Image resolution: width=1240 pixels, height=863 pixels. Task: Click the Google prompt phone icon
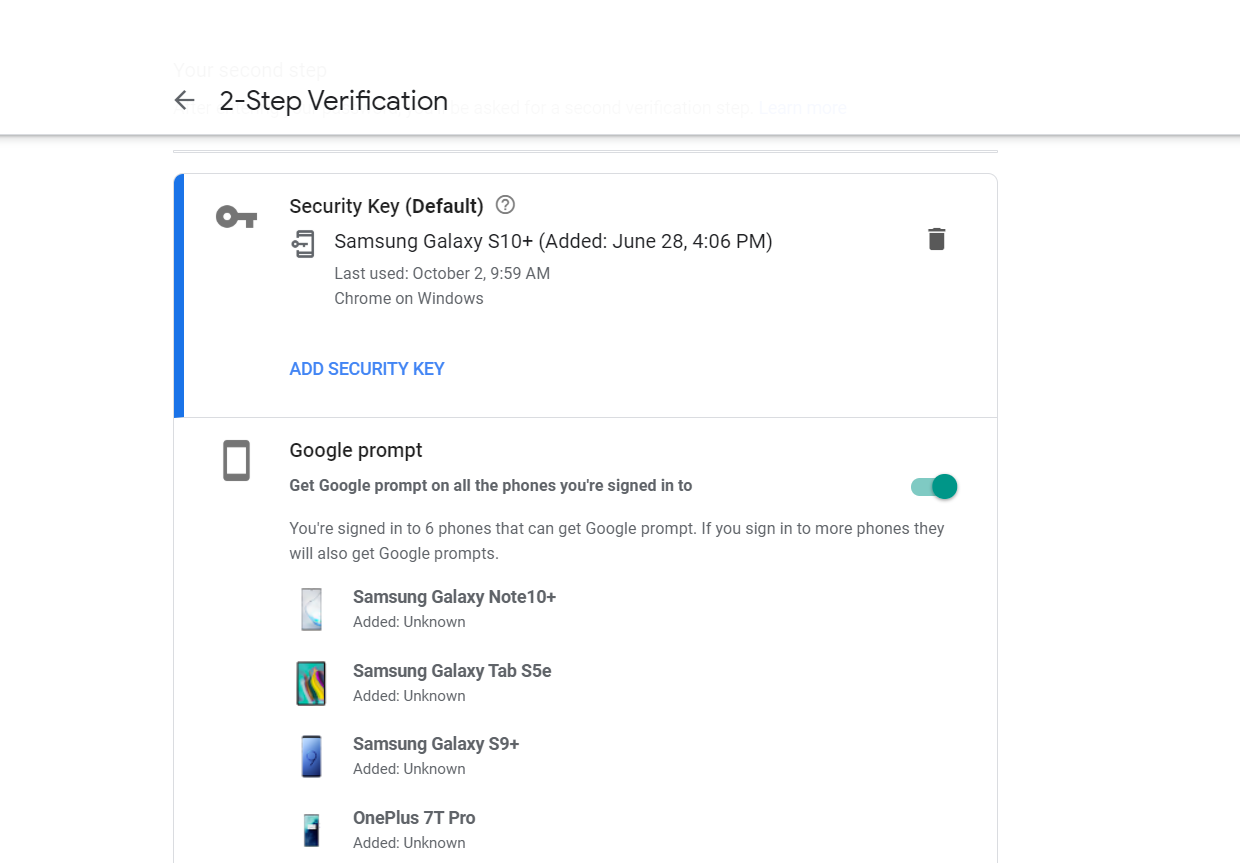point(236,461)
